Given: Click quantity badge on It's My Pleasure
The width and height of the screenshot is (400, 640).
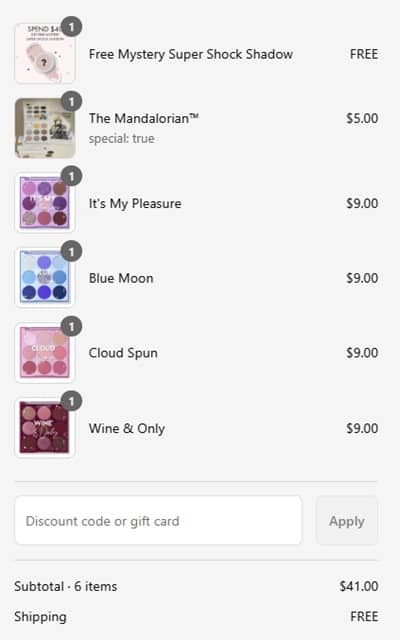Looking at the screenshot, I should coord(71,176).
